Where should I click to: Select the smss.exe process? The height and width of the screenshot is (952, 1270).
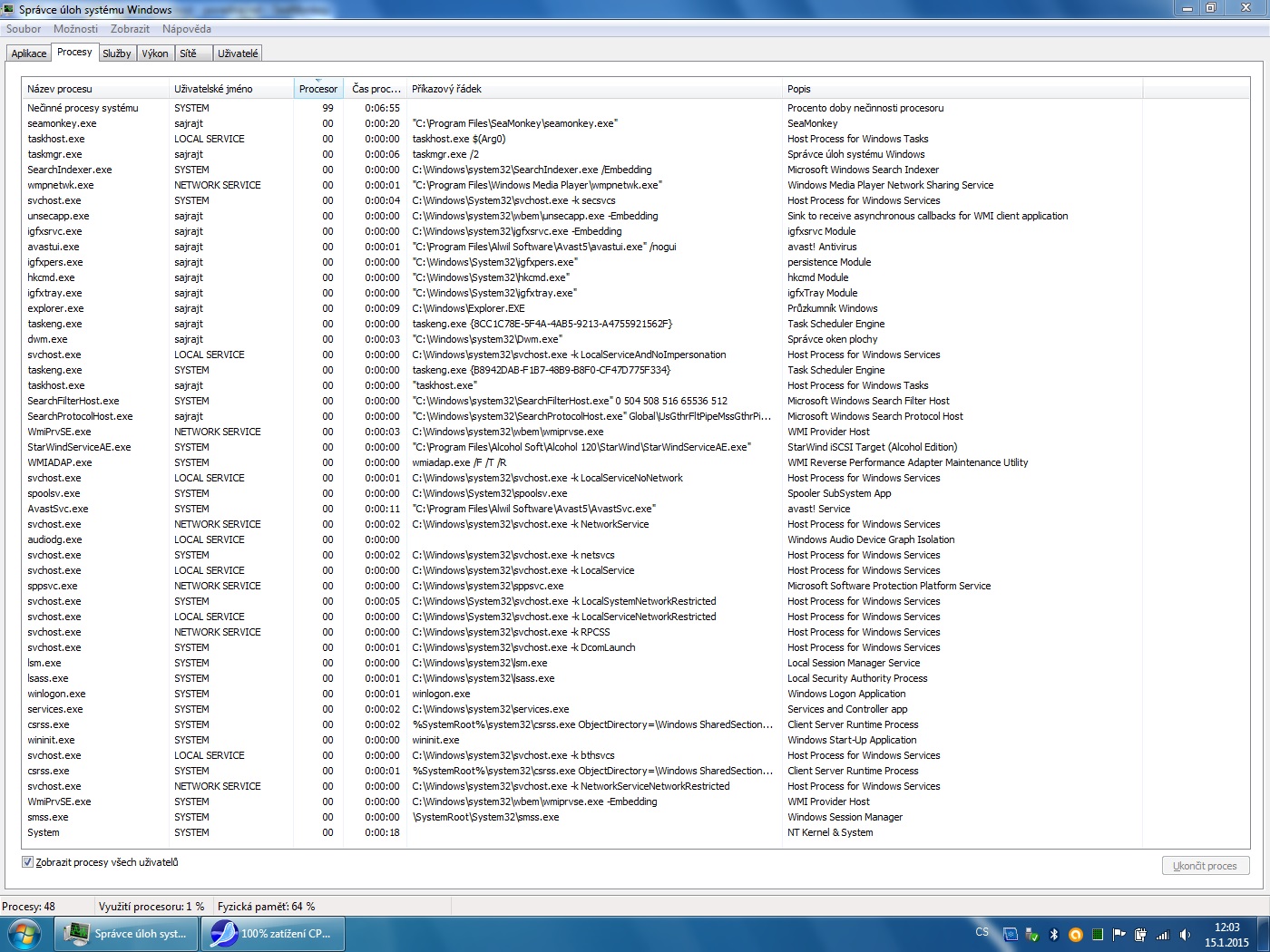pyautogui.click(x=635, y=817)
